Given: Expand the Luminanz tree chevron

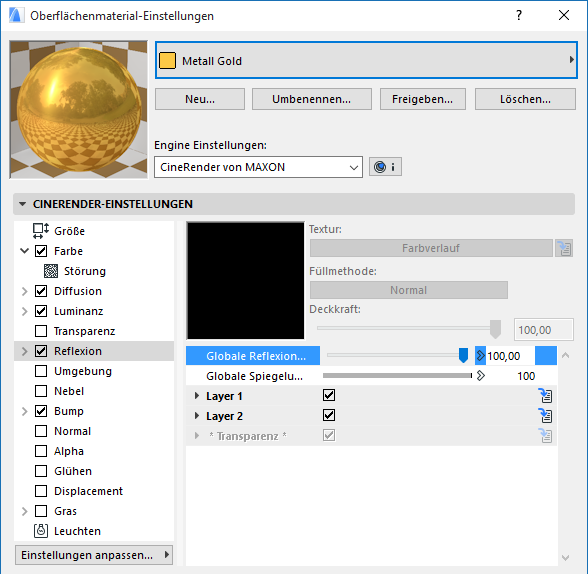Looking at the screenshot, I should click(24, 311).
